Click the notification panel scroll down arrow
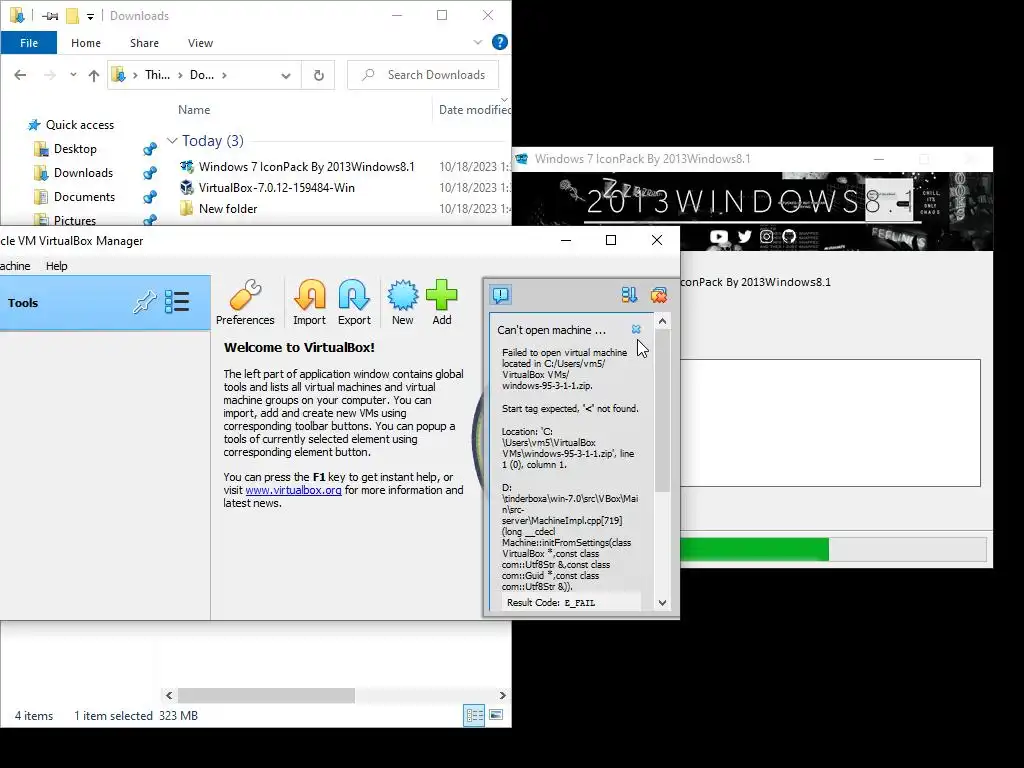The width and height of the screenshot is (1024, 768). point(662,603)
